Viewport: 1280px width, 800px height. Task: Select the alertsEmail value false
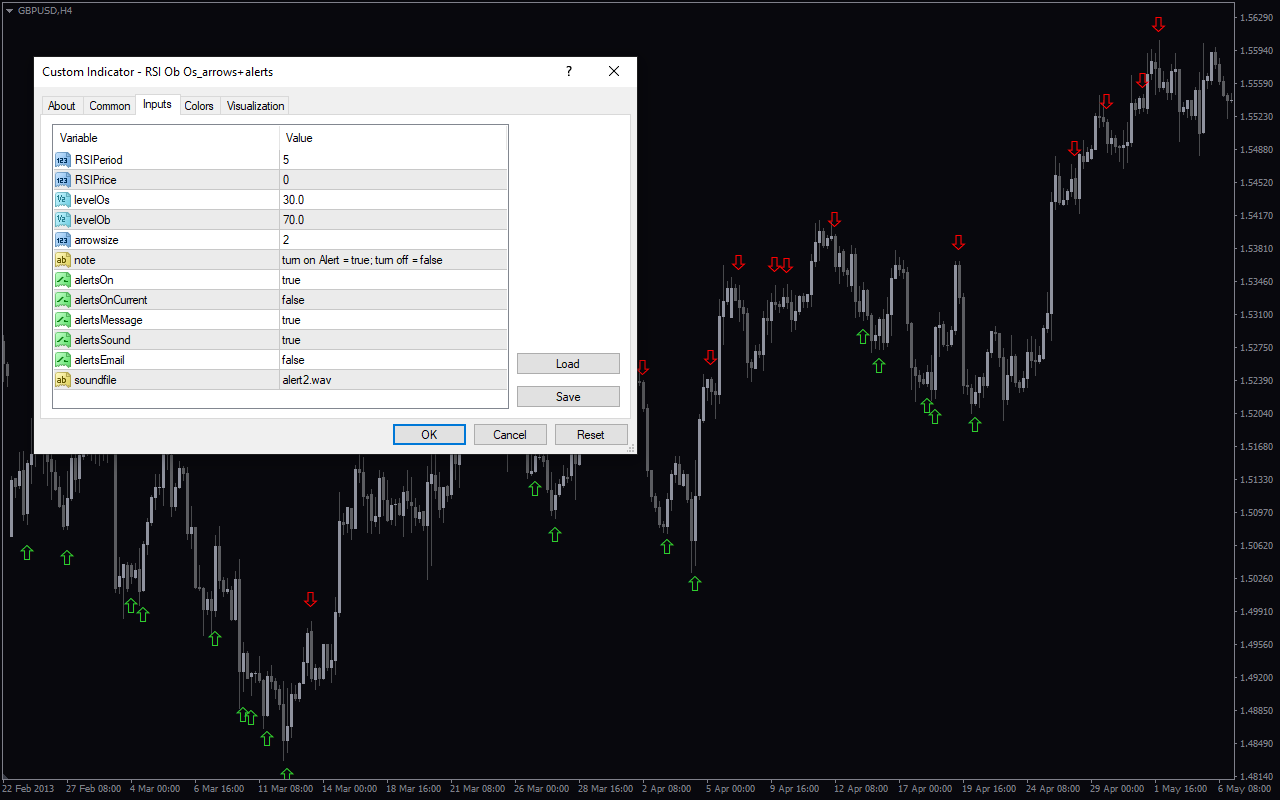[393, 360]
